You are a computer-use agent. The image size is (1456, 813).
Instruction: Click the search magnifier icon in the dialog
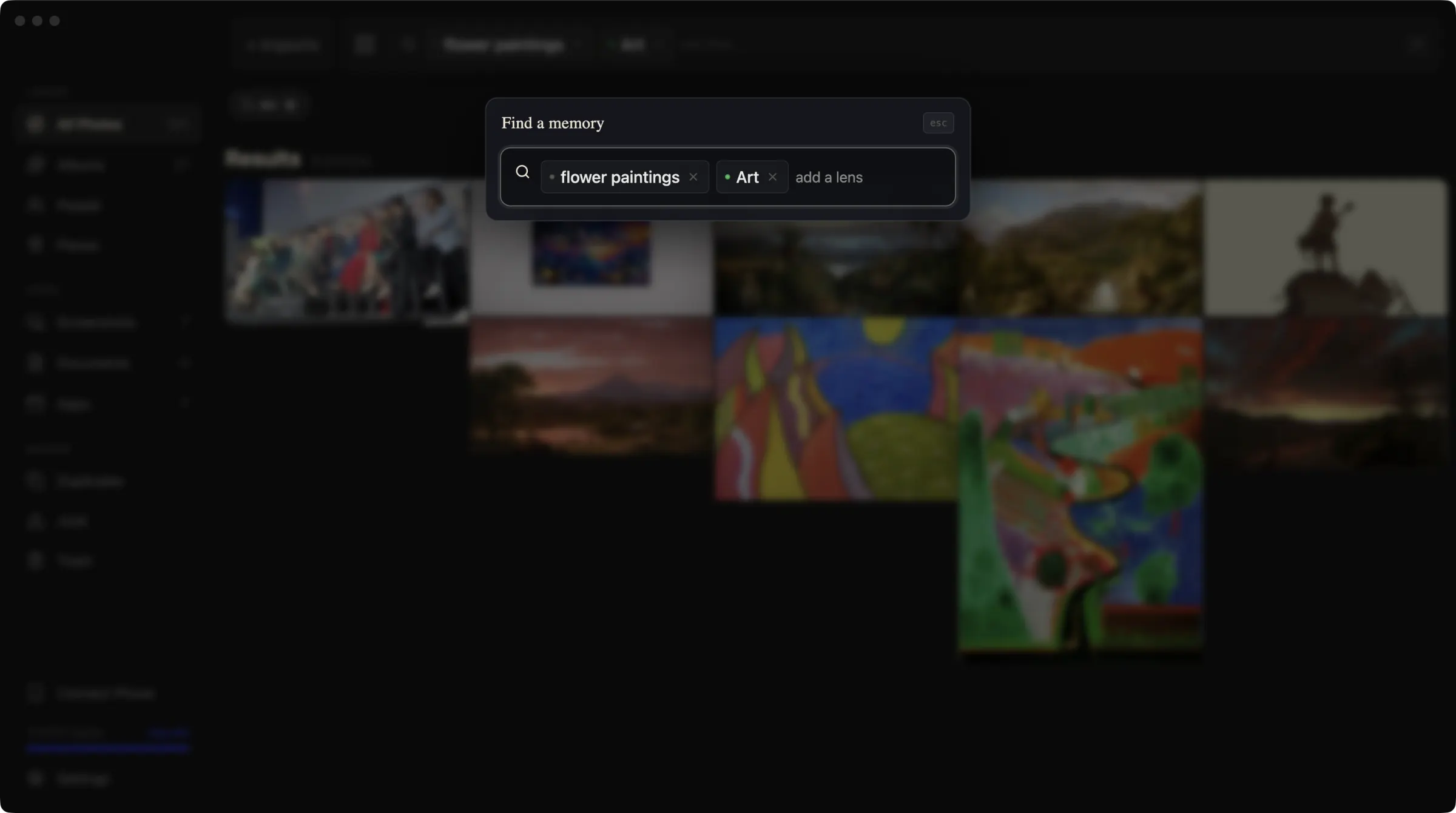(522, 172)
